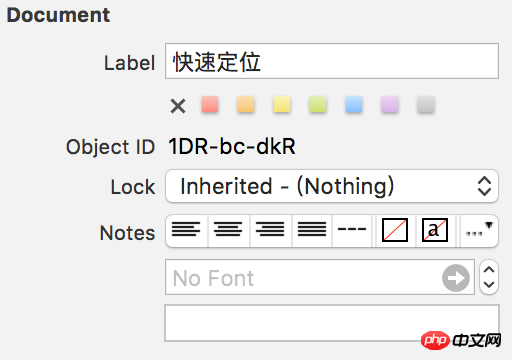Click the X to clear label color

[x=178, y=106]
